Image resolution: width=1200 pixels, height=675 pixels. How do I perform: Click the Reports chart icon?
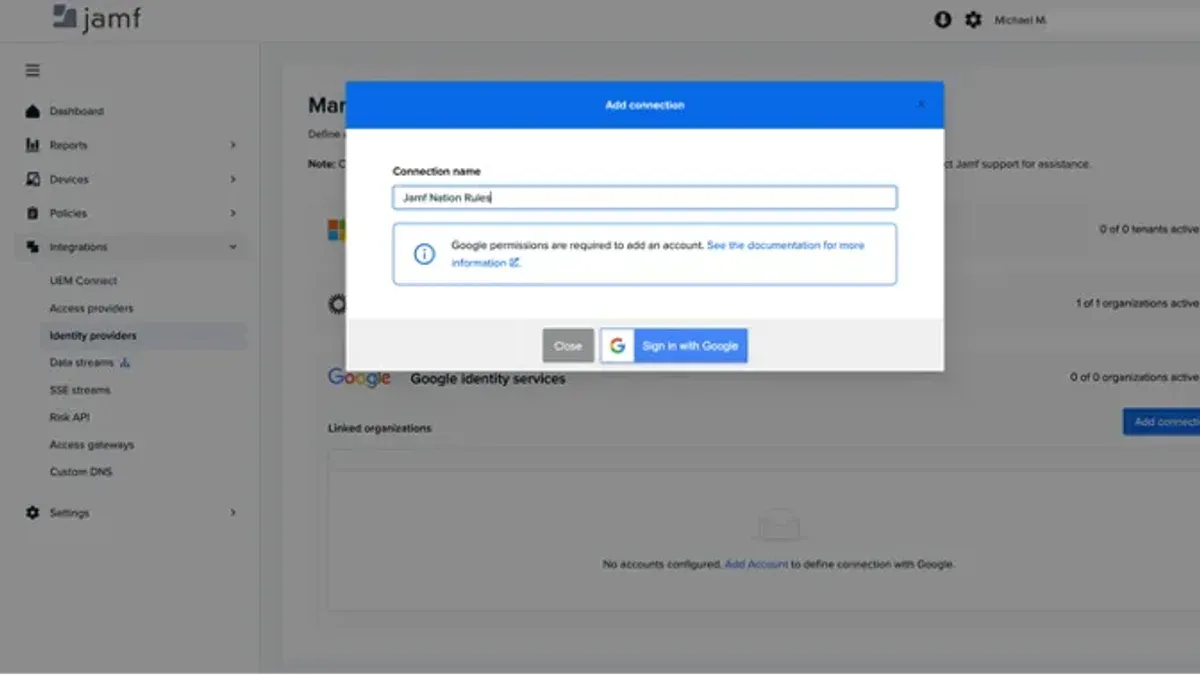point(32,145)
